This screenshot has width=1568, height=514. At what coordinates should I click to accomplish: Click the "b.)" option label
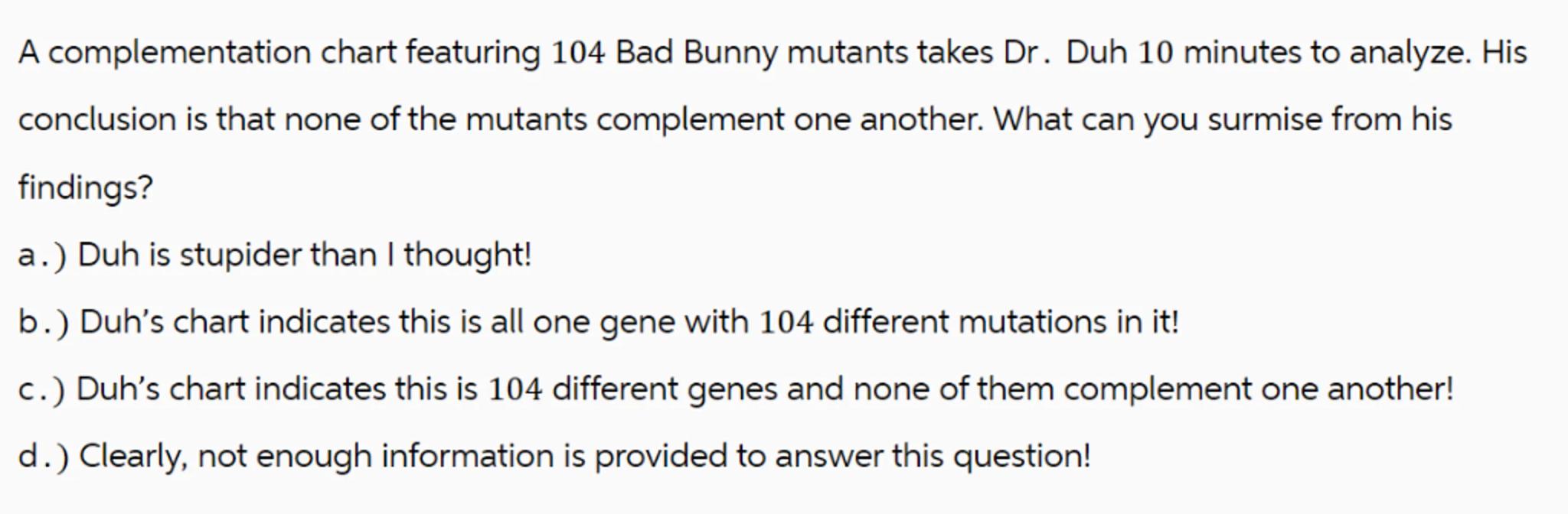[x=43, y=323]
